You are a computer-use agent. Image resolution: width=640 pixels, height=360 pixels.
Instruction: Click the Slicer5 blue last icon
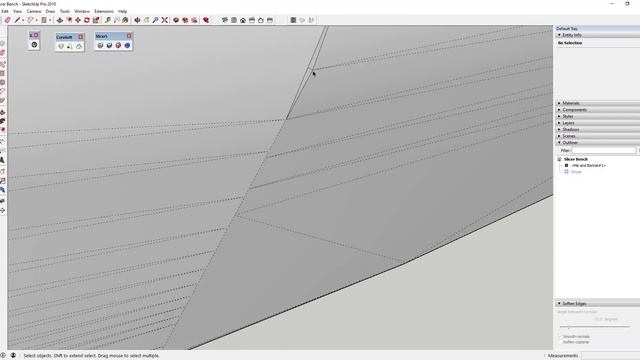[127, 45]
